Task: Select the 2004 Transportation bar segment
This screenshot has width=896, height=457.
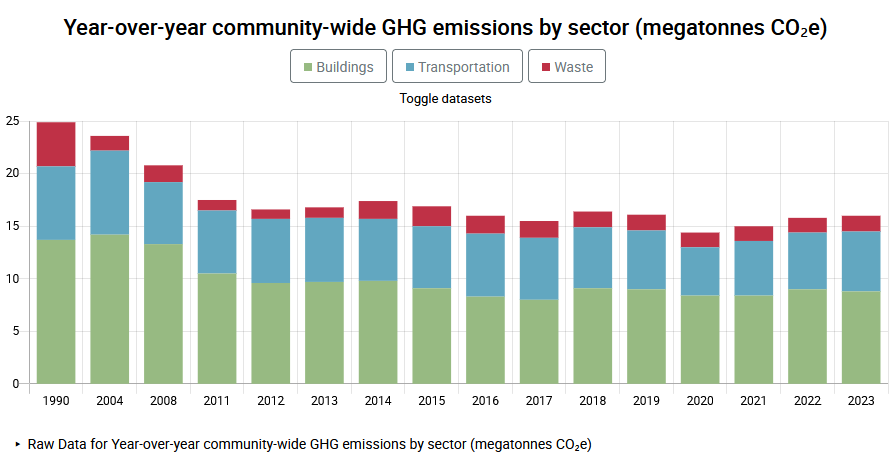Action: (110, 192)
